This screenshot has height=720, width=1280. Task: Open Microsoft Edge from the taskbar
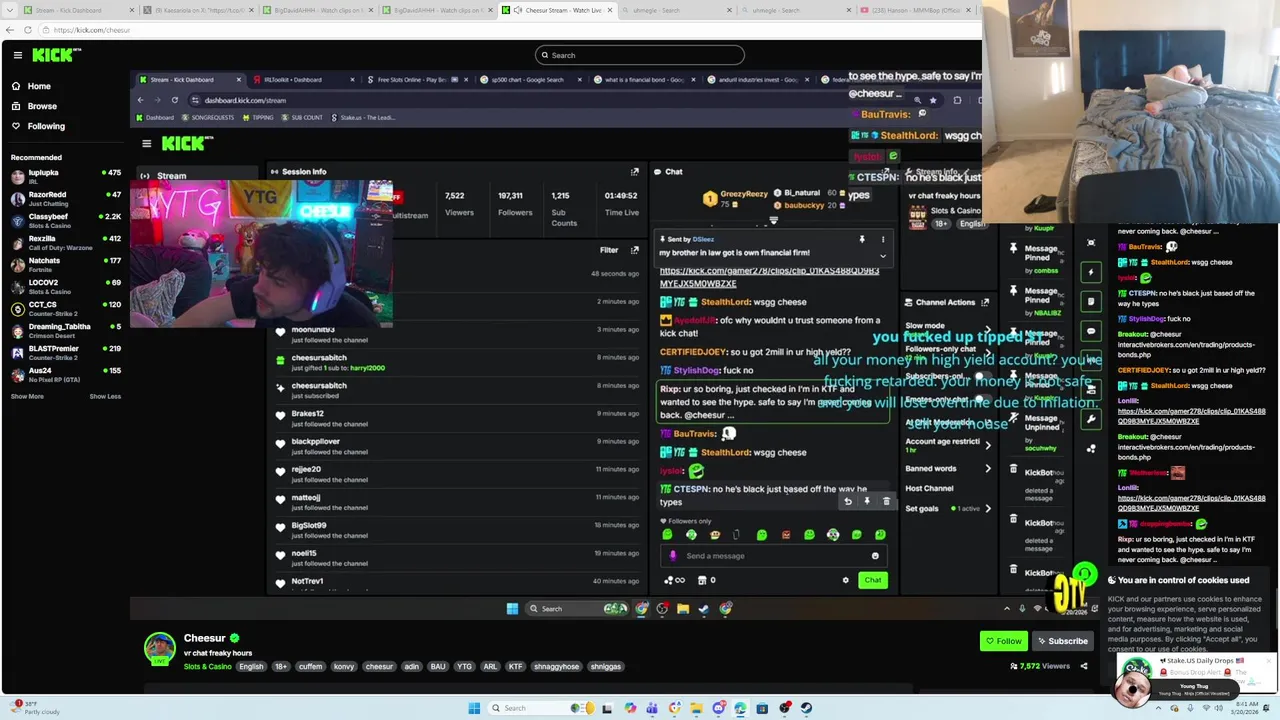click(740, 708)
